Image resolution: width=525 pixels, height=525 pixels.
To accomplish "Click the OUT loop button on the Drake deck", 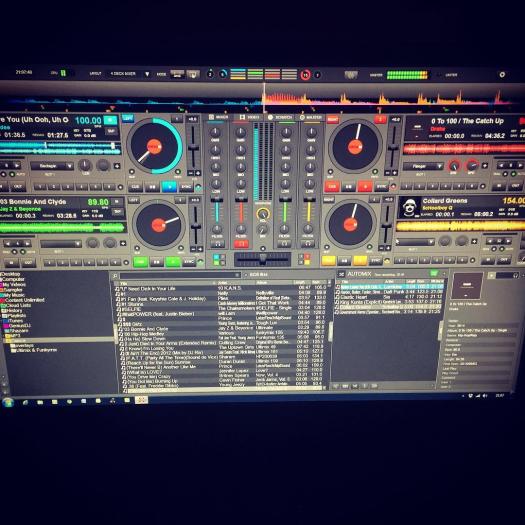I will pyautogui.click(x=516, y=185).
